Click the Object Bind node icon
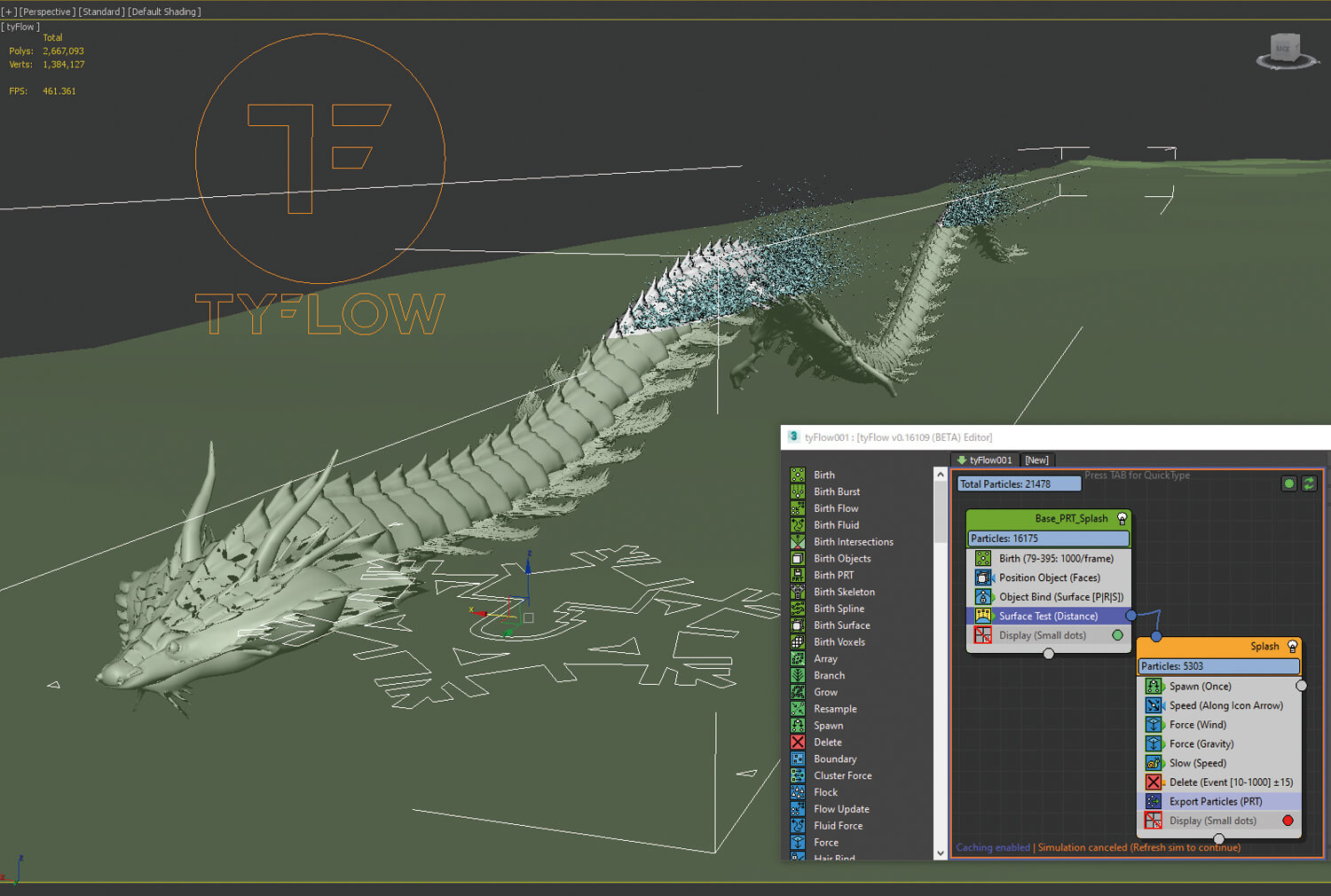Image resolution: width=1331 pixels, height=896 pixels. pyautogui.click(x=983, y=597)
